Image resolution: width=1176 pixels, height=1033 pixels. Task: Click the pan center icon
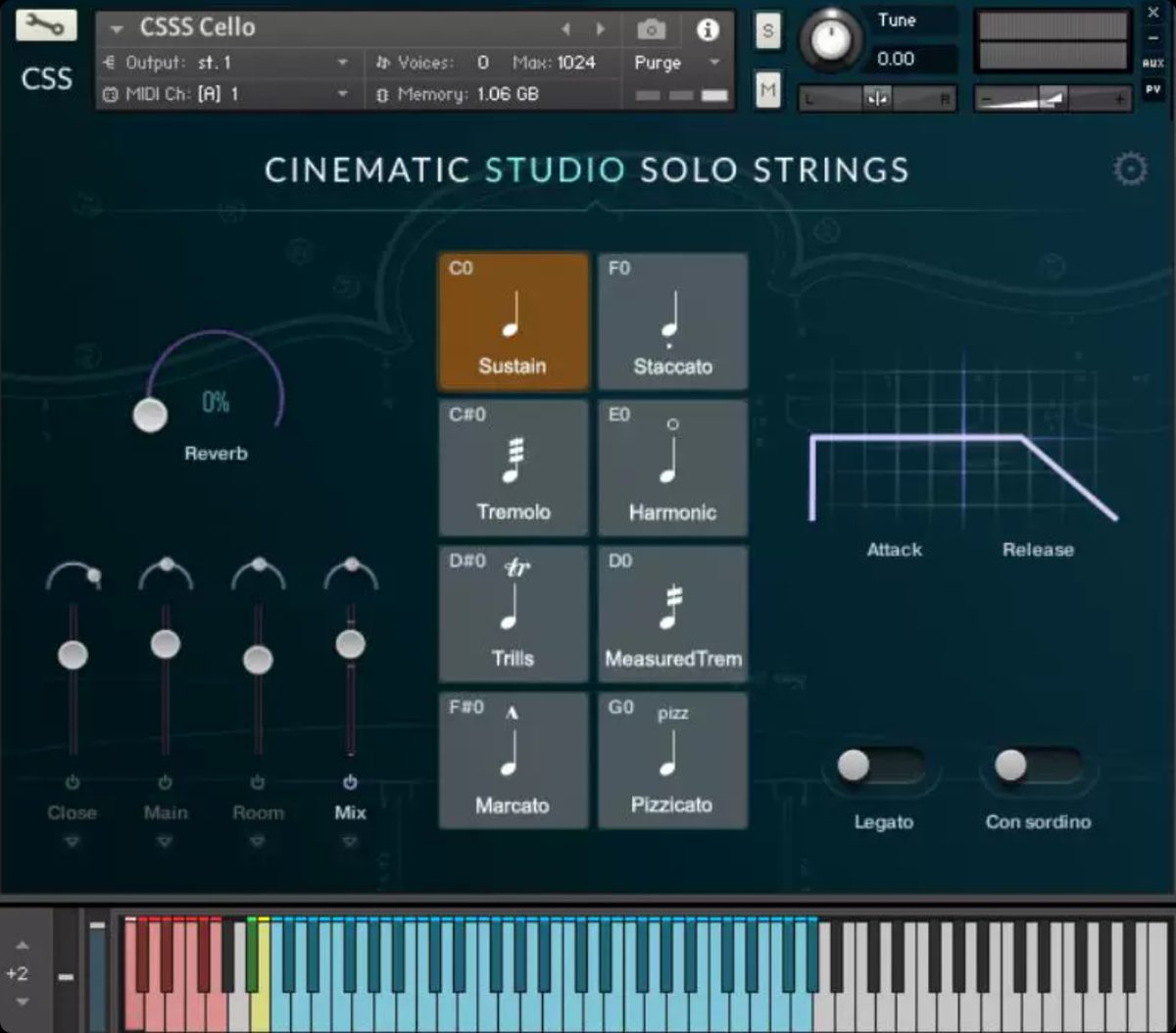[x=876, y=98]
